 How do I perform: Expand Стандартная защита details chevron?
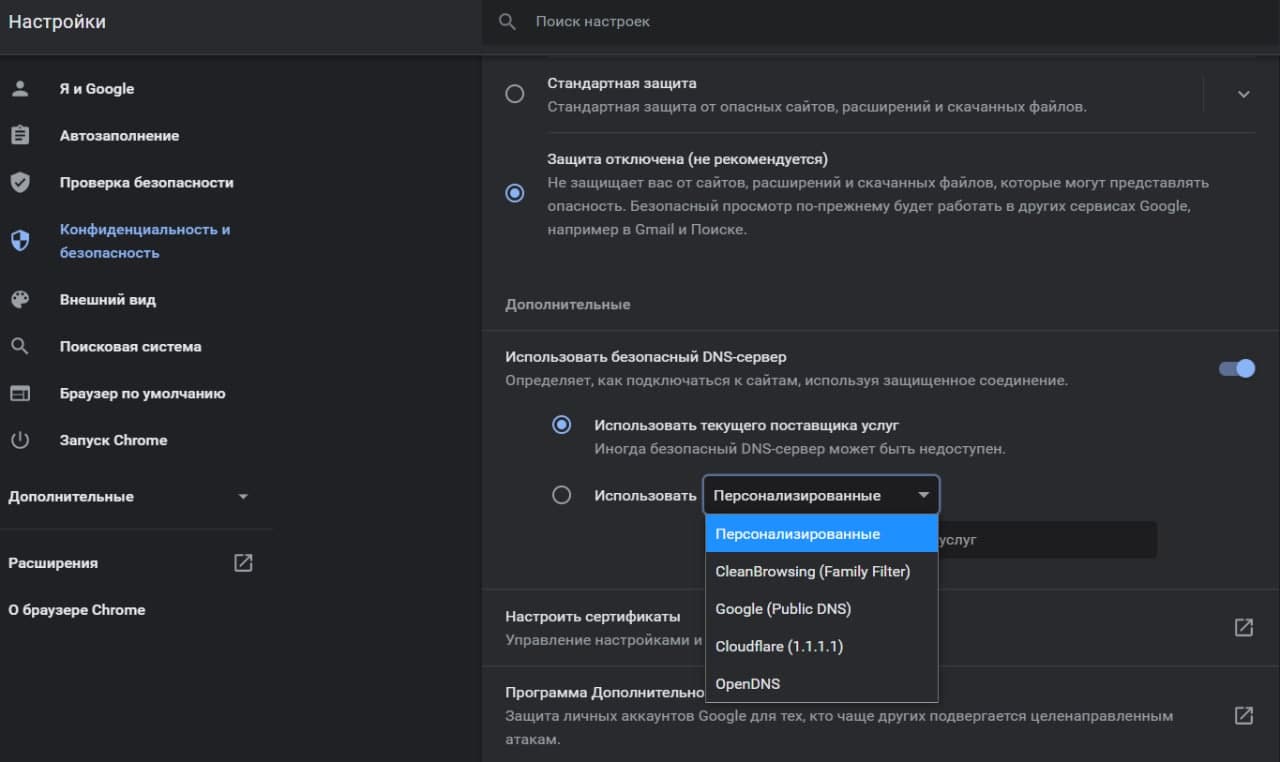pyautogui.click(x=1243, y=94)
